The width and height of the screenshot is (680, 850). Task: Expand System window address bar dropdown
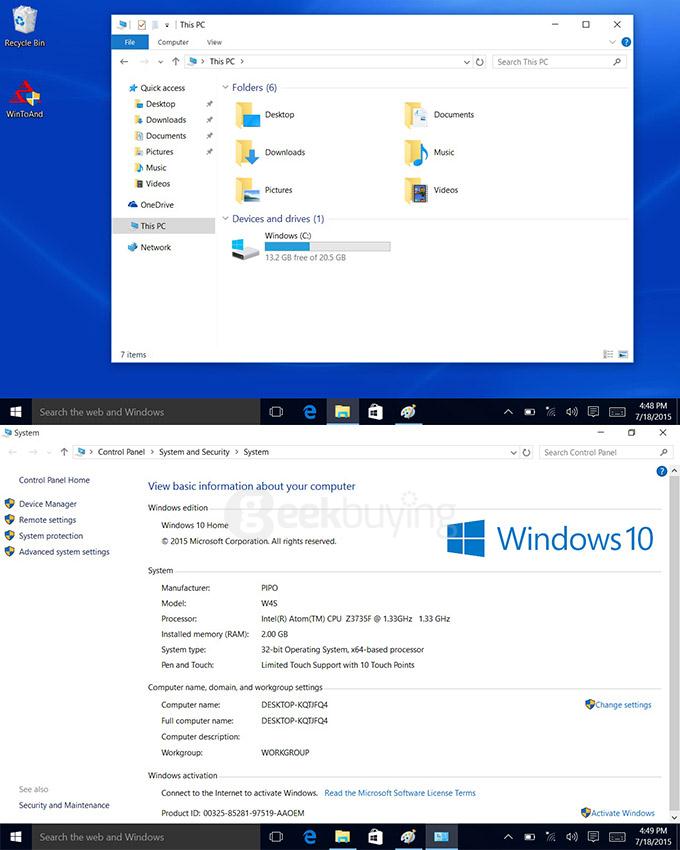(x=514, y=453)
